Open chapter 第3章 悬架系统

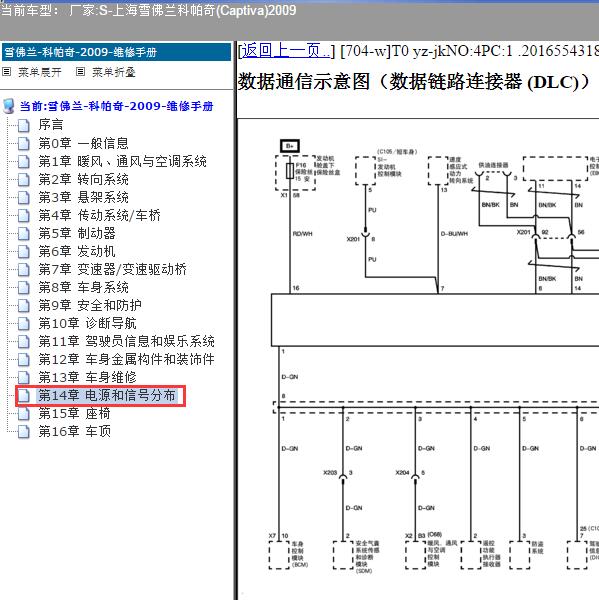pos(83,197)
